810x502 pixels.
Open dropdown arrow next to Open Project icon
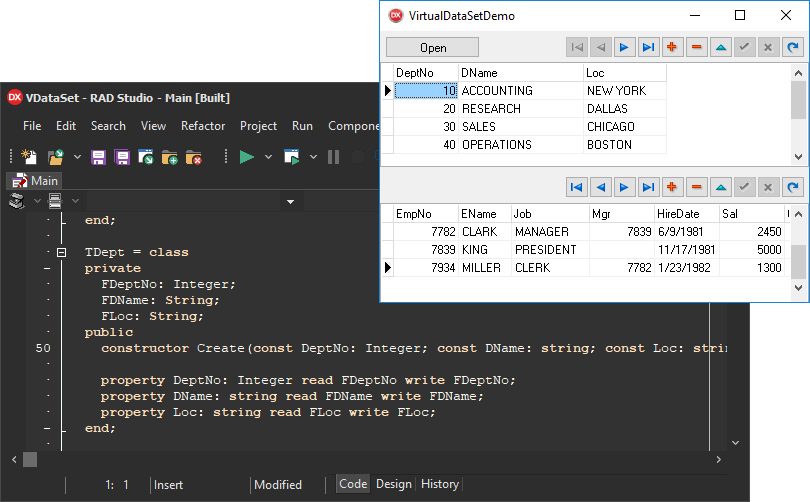(x=76, y=157)
